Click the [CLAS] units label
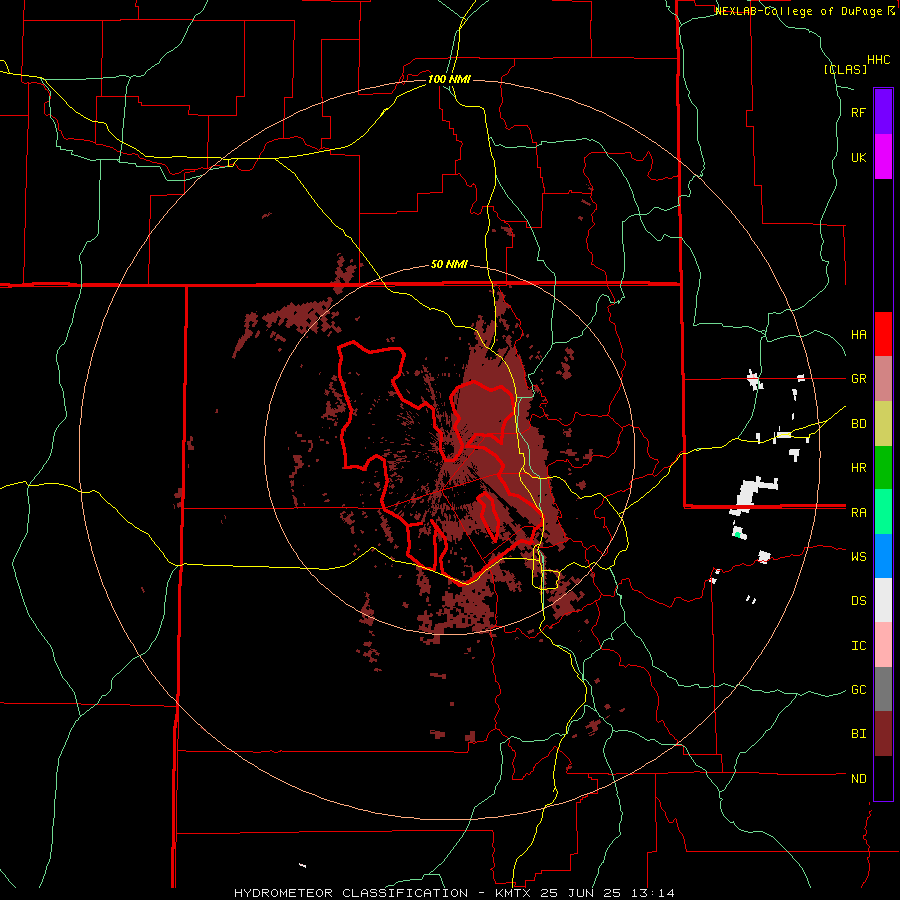The height and width of the screenshot is (900, 900). [x=845, y=69]
